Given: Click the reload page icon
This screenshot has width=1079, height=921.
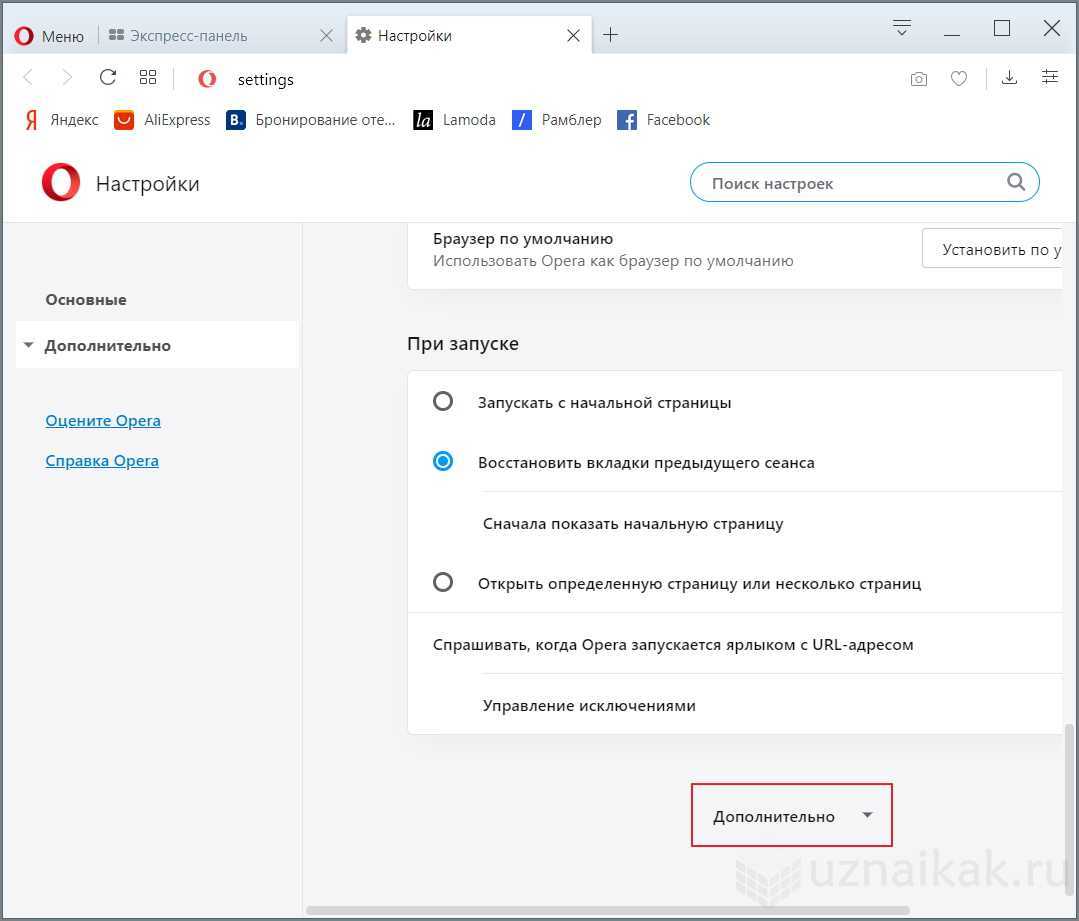Looking at the screenshot, I should coord(108,78).
